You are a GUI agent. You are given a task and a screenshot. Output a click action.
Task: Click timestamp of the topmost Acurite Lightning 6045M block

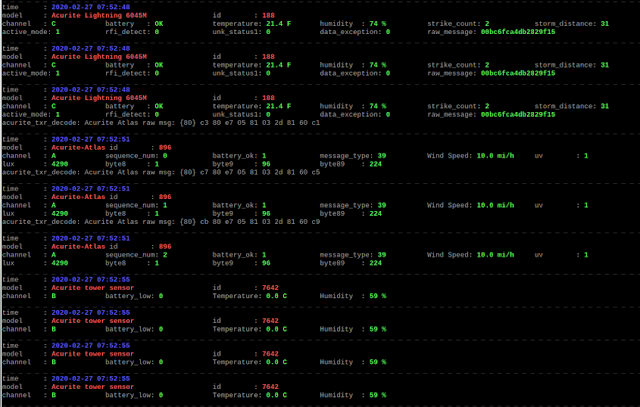click(x=91, y=7)
